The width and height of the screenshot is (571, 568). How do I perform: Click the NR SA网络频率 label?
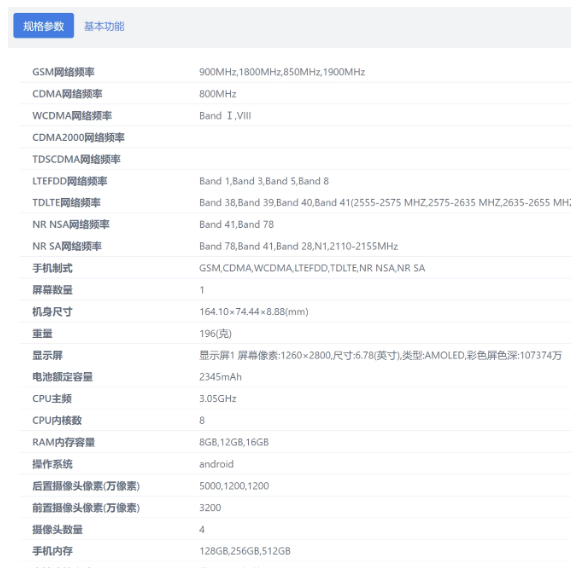[67, 246]
